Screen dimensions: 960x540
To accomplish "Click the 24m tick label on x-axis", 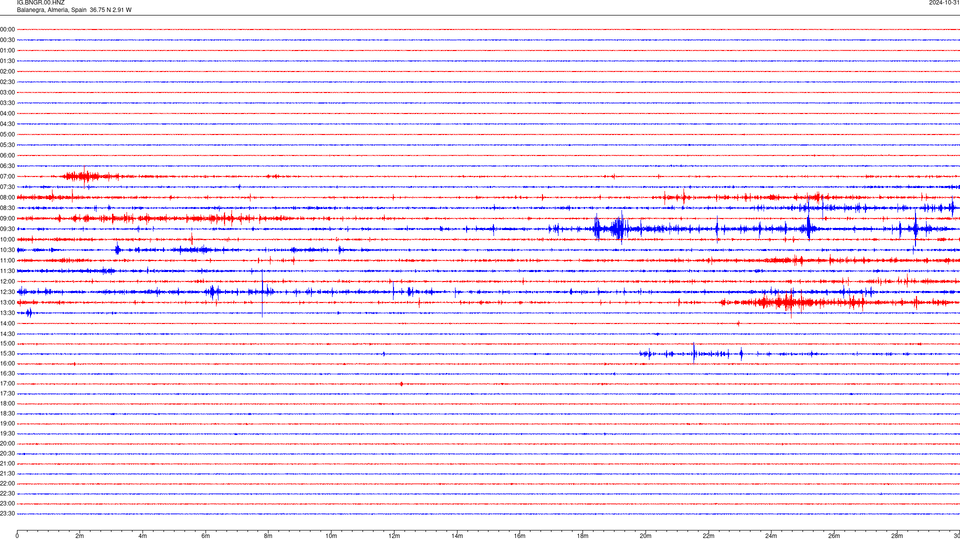I will [x=771, y=536].
